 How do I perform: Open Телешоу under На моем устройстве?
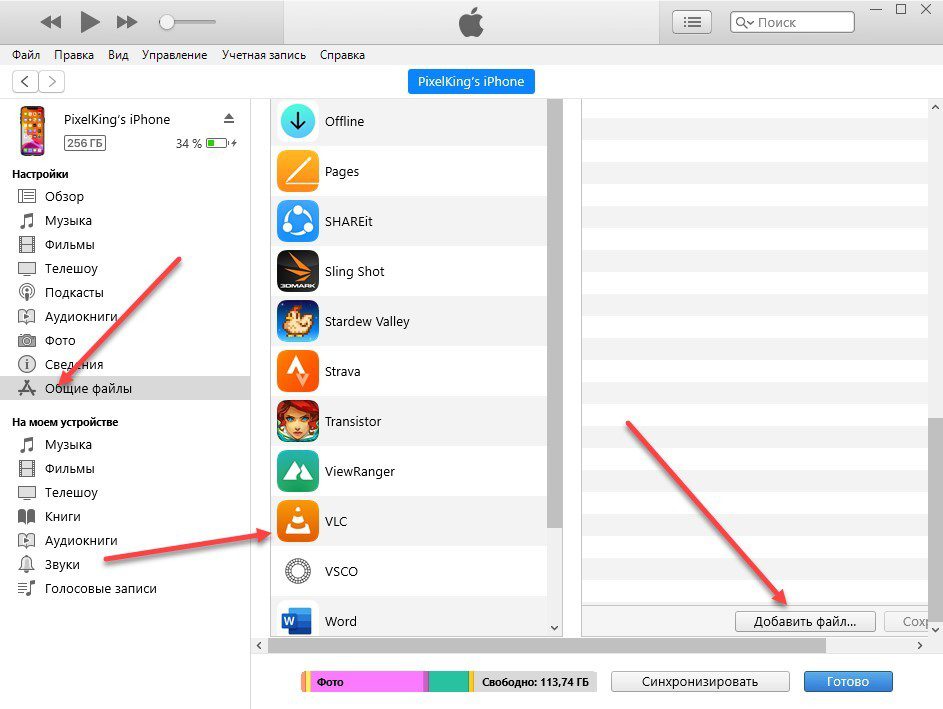(125, 493)
